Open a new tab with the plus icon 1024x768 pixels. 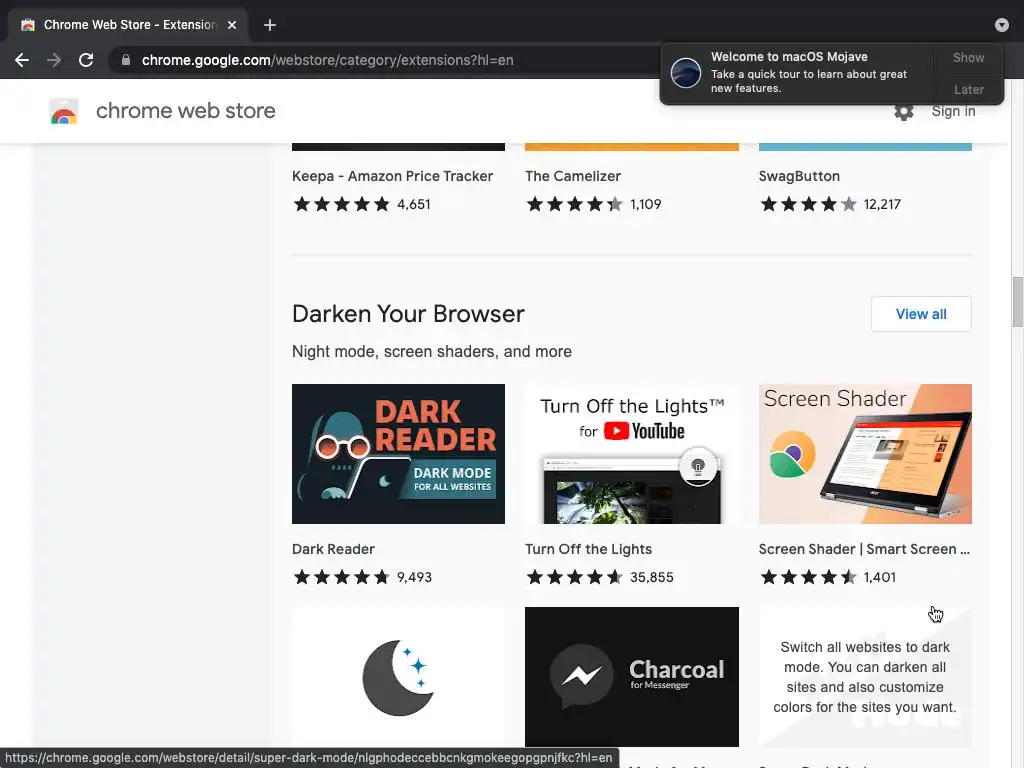click(270, 25)
